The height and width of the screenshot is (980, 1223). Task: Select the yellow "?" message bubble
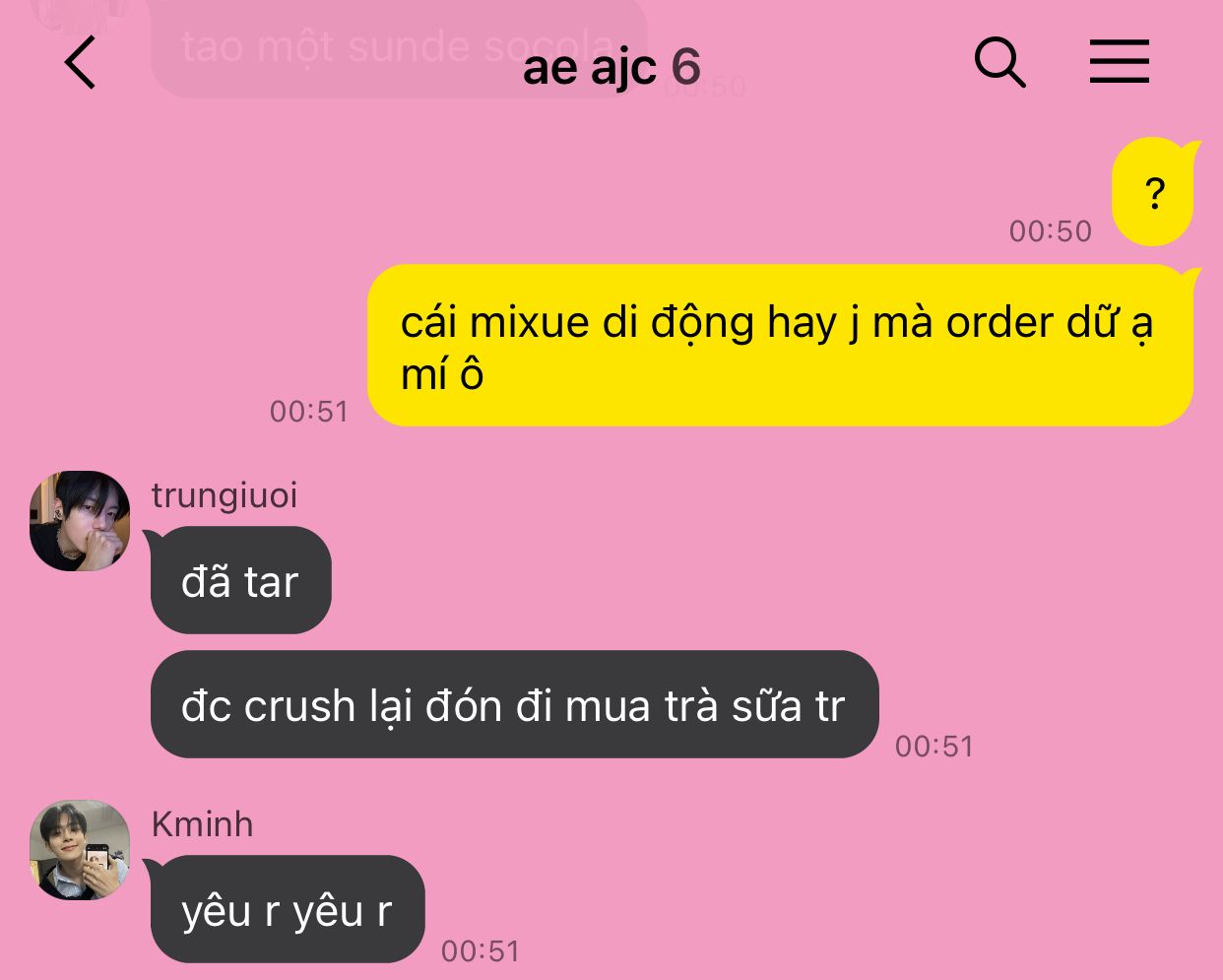pos(1154,192)
